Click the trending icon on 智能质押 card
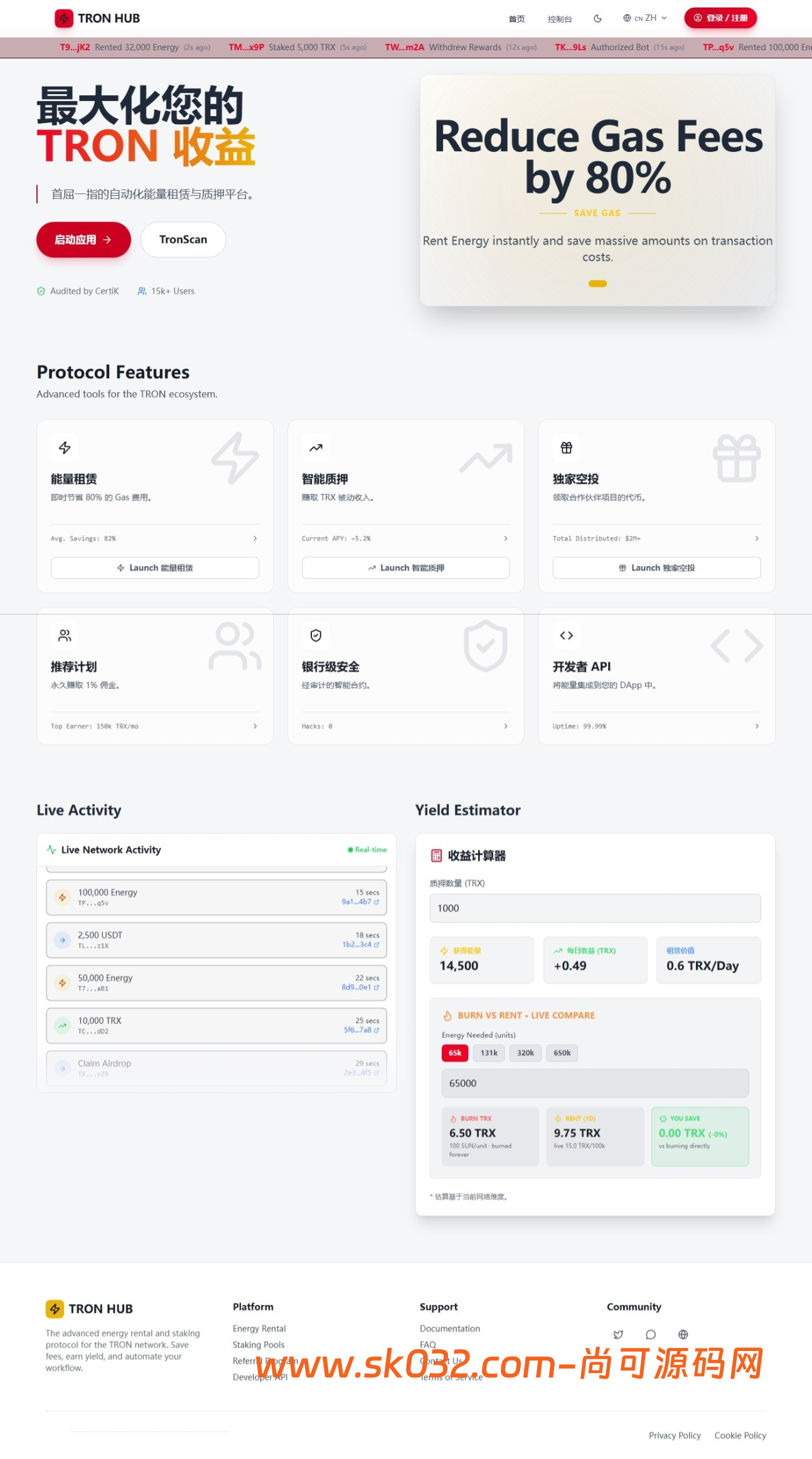Image resolution: width=812 pixels, height=1459 pixels. click(316, 447)
